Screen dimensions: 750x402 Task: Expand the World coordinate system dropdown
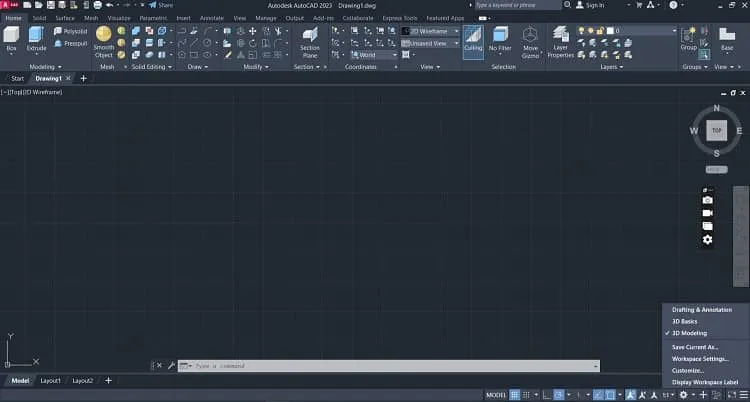[374, 55]
